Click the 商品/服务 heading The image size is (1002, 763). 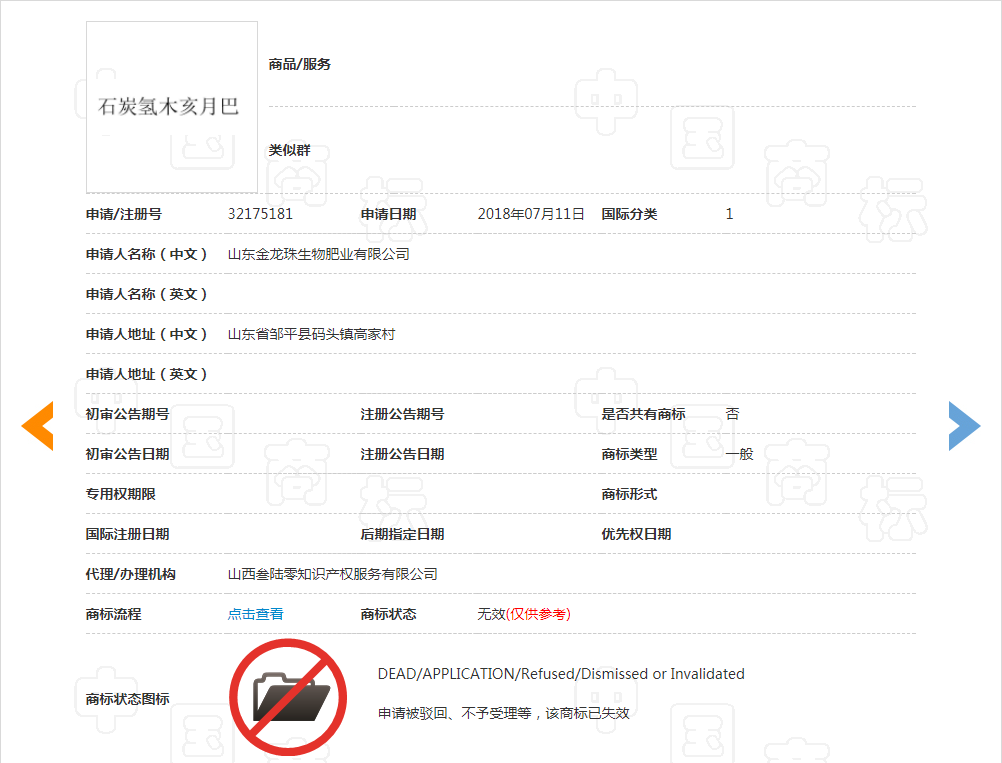(299, 64)
